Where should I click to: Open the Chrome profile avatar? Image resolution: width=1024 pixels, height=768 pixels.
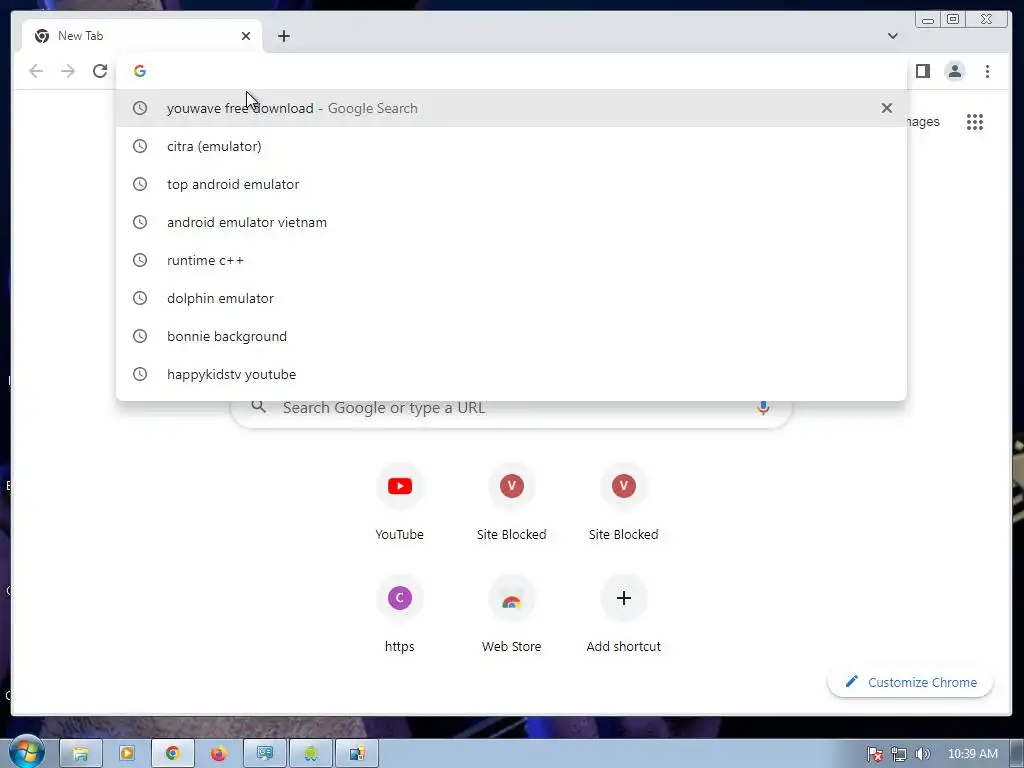pyautogui.click(x=955, y=71)
